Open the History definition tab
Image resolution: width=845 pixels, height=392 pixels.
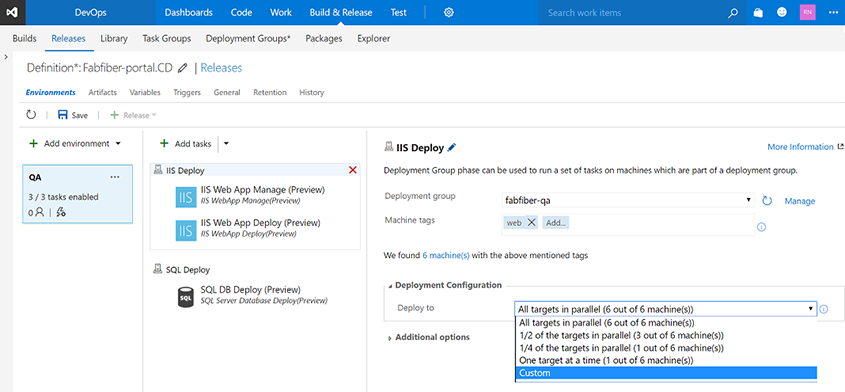pos(311,92)
